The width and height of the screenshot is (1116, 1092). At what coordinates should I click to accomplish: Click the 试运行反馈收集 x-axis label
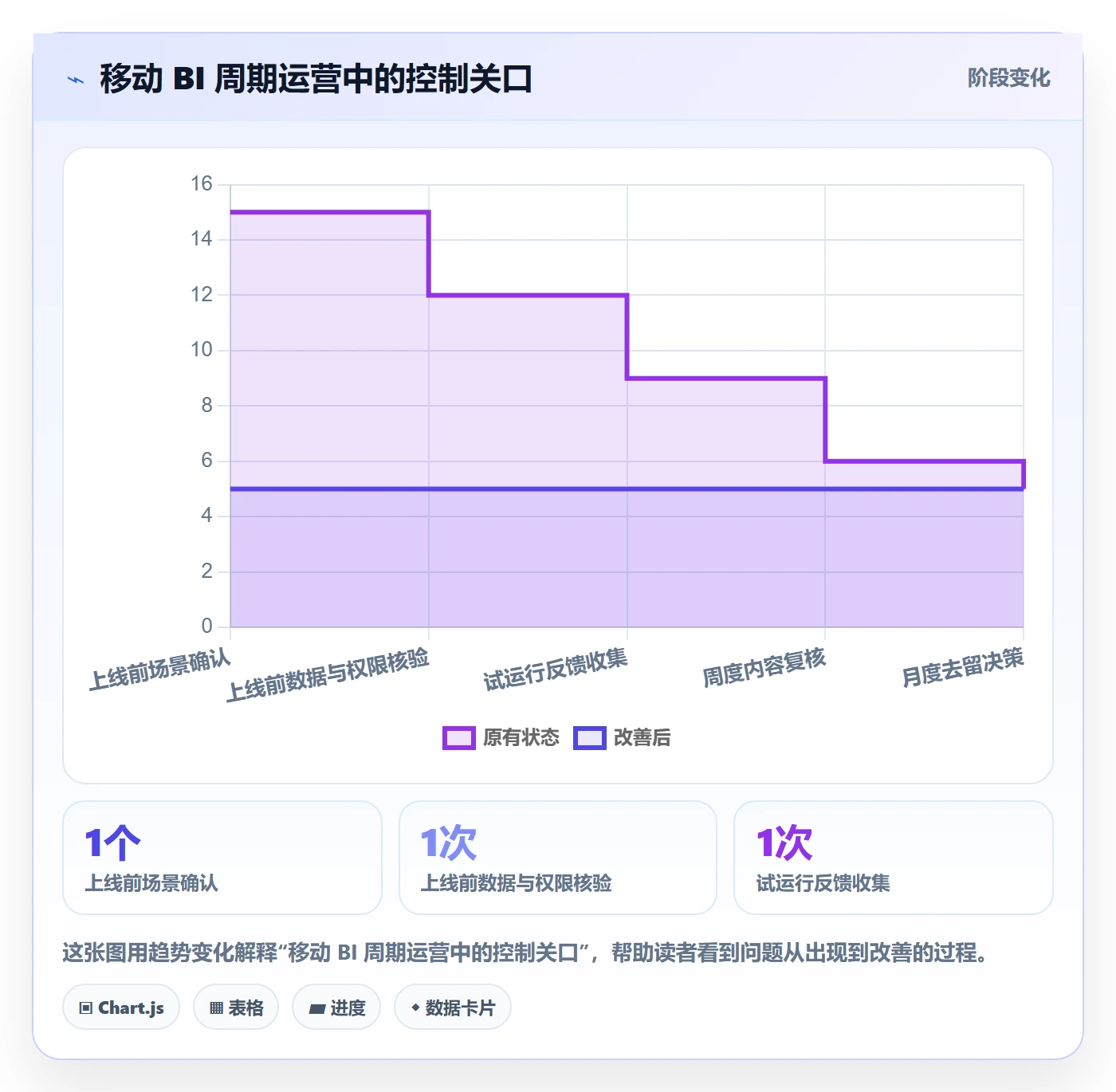pos(556,670)
